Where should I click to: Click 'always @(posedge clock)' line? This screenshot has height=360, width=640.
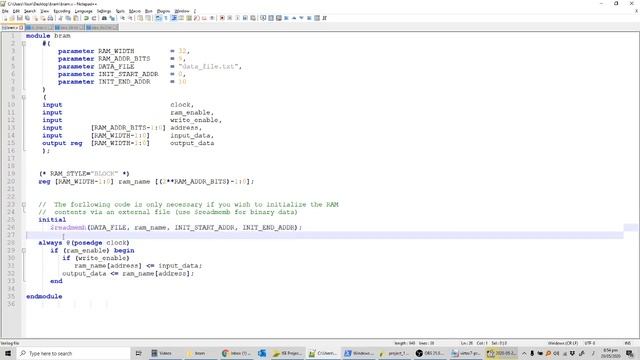pyautogui.click(x=84, y=243)
